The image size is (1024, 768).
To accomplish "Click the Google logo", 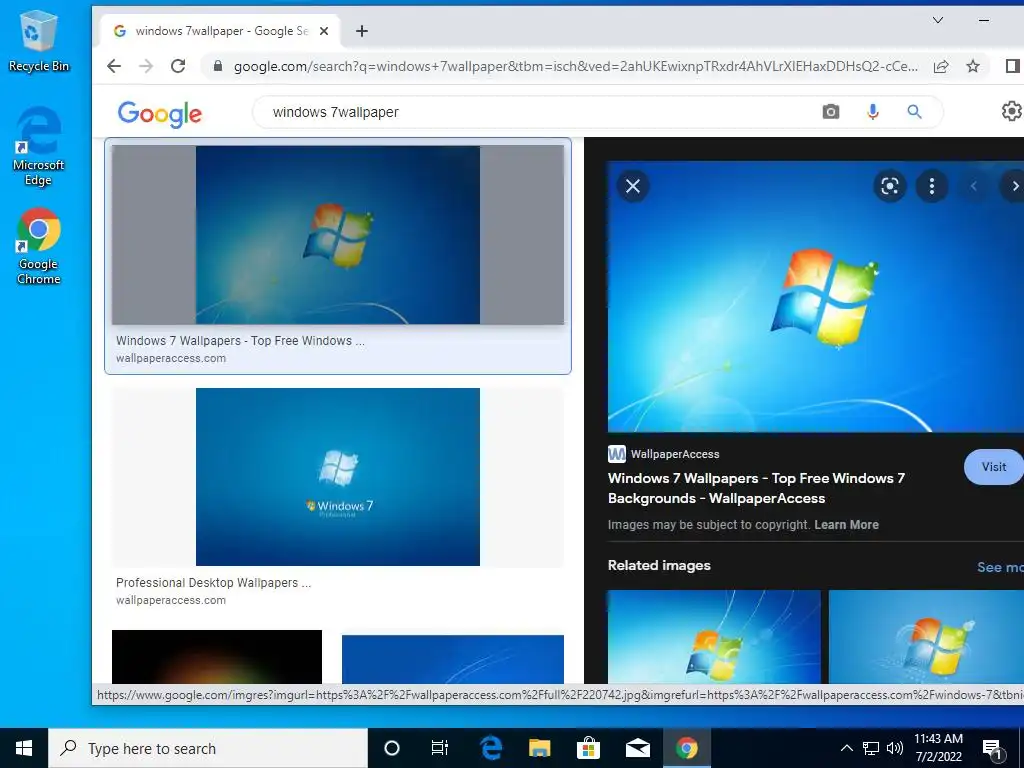I will coord(160,114).
